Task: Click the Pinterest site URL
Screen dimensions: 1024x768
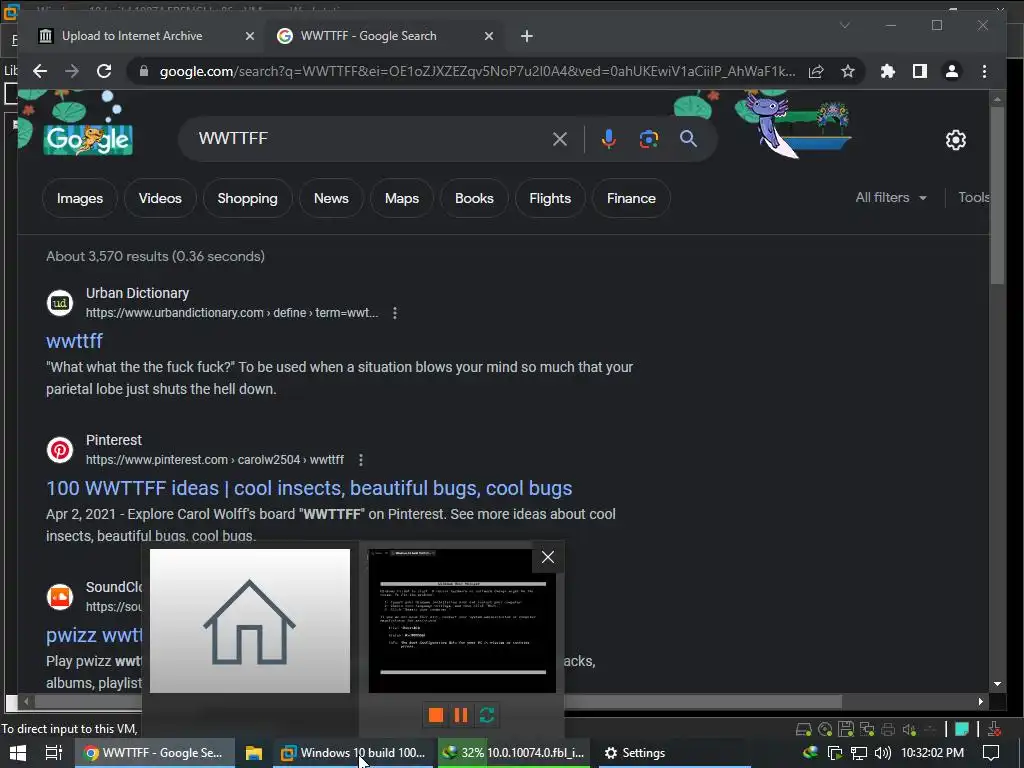Action: click(215, 460)
